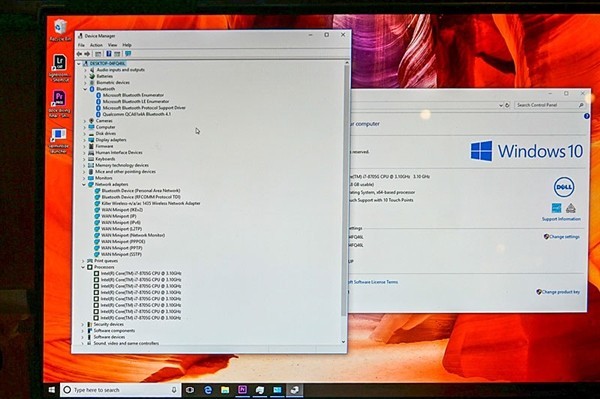Click the console tree toolbar icon after Forward arrow

(x=98, y=54)
